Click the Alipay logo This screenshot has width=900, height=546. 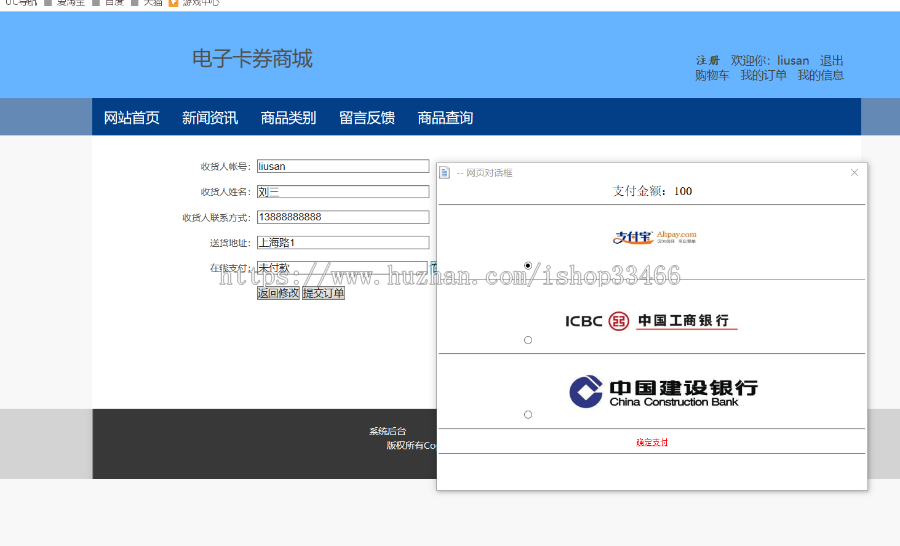pos(654,237)
